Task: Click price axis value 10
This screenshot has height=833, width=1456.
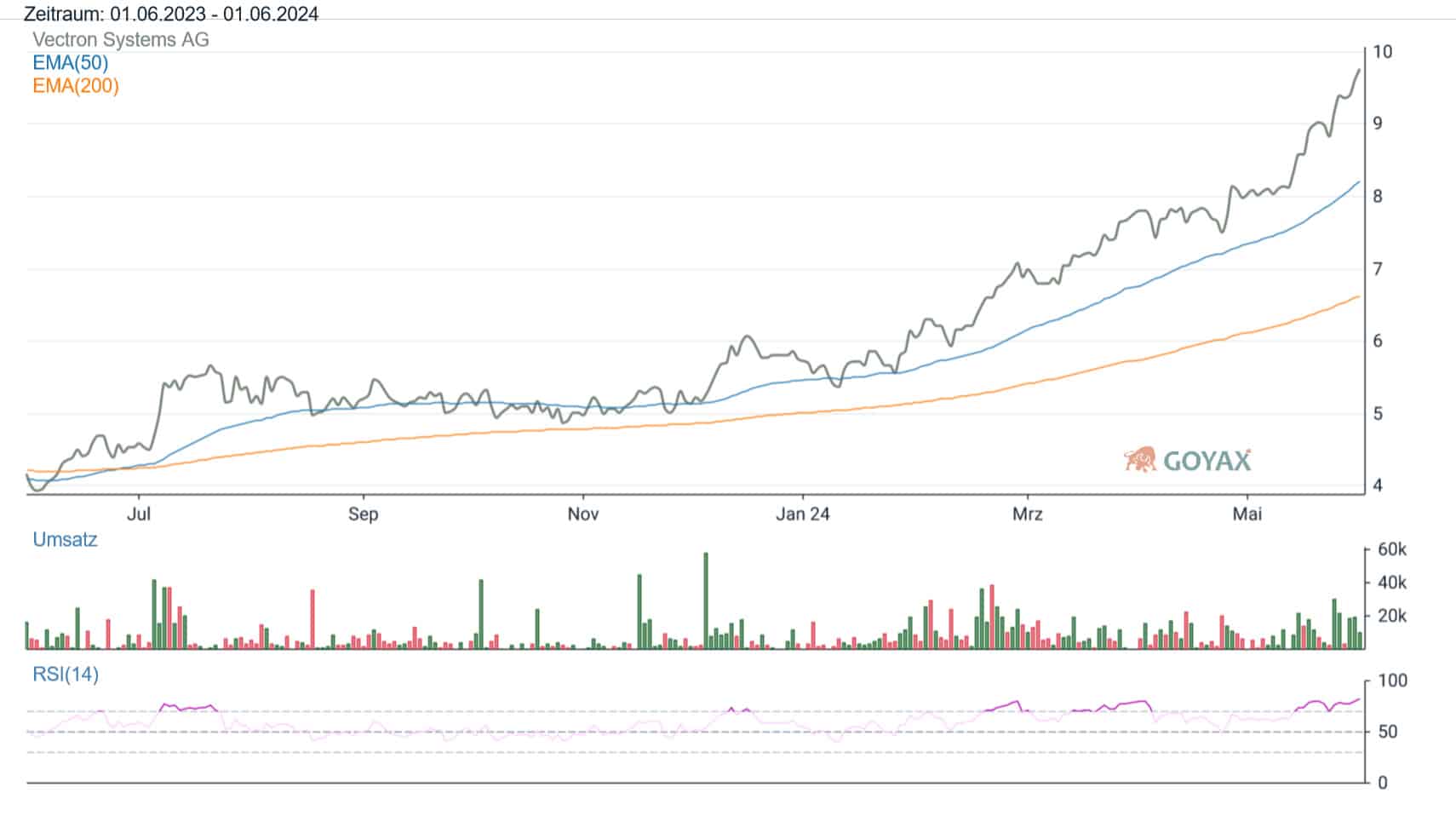Action: [x=1383, y=51]
